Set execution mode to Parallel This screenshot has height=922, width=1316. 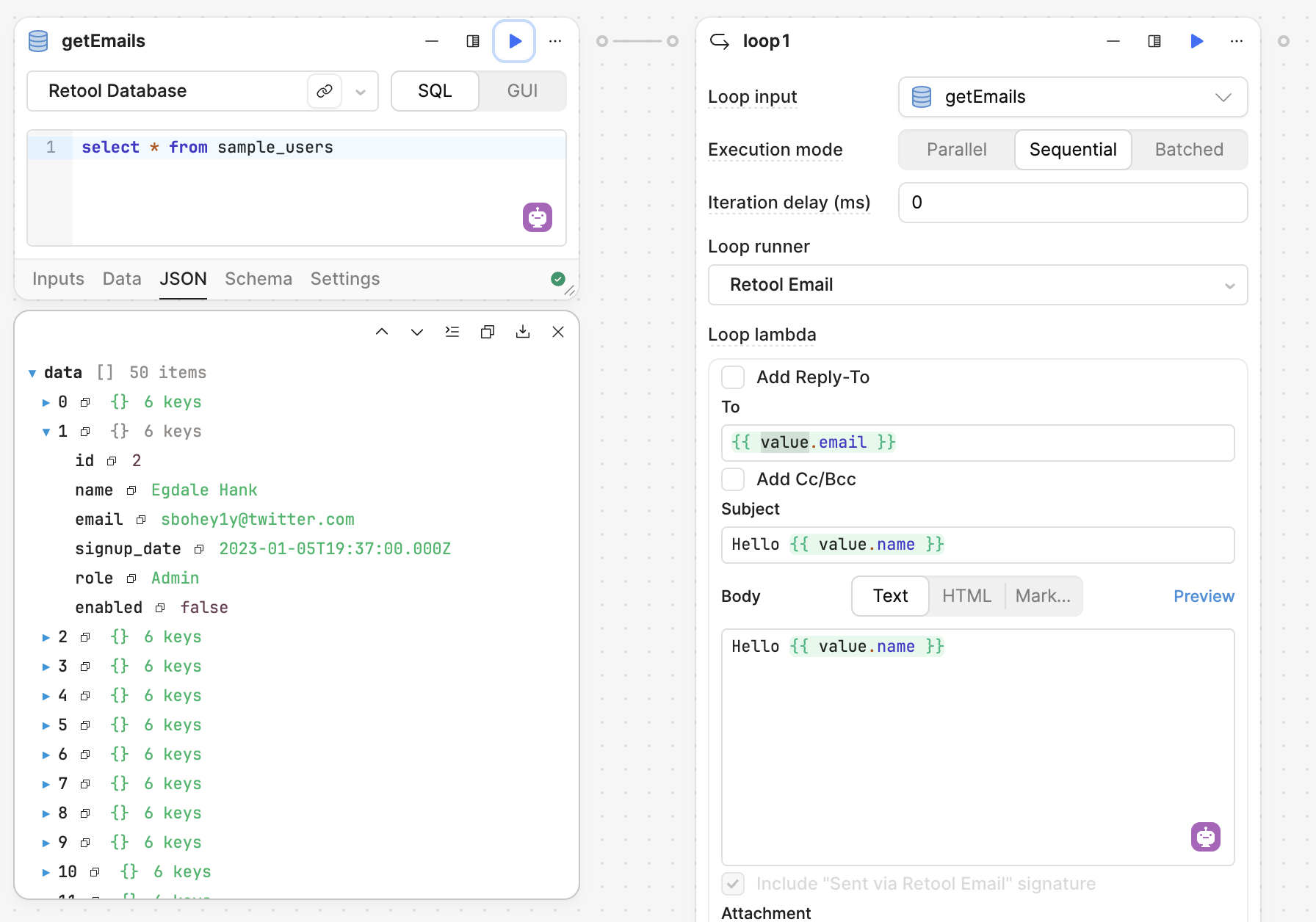coord(956,150)
